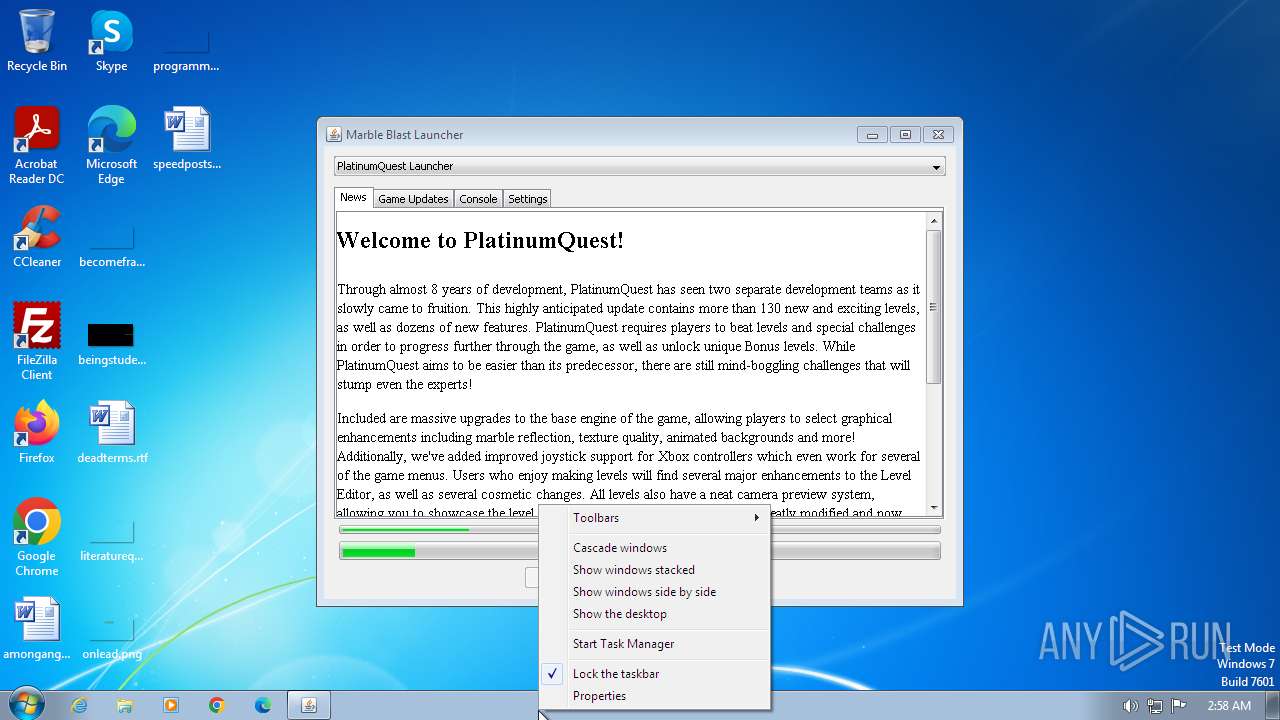Image resolution: width=1280 pixels, height=720 pixels.
Task: Toggle Lock the taskbar option
Action: coord(654,674)
